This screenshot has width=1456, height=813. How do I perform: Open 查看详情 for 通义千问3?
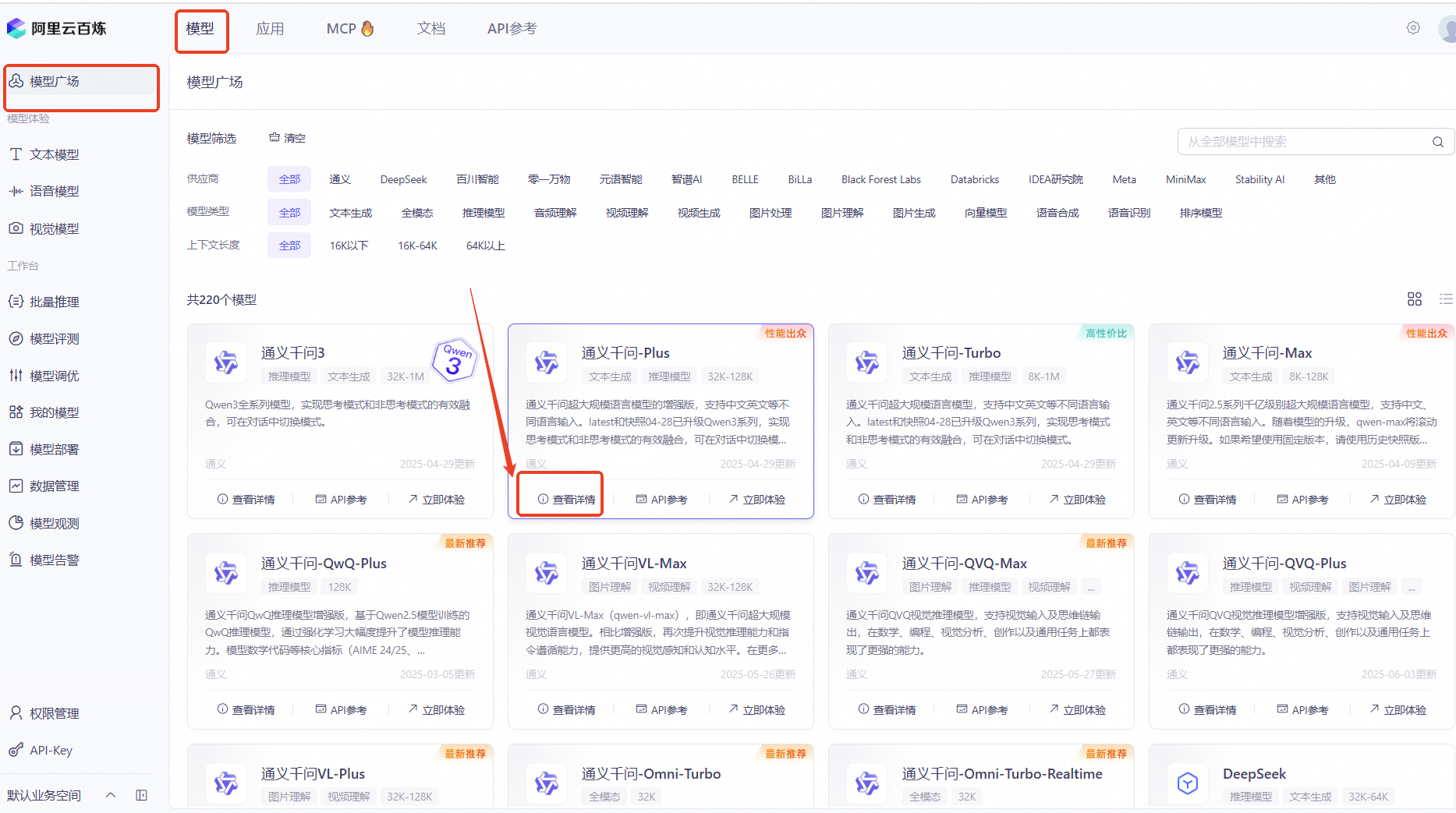[246, 500]
